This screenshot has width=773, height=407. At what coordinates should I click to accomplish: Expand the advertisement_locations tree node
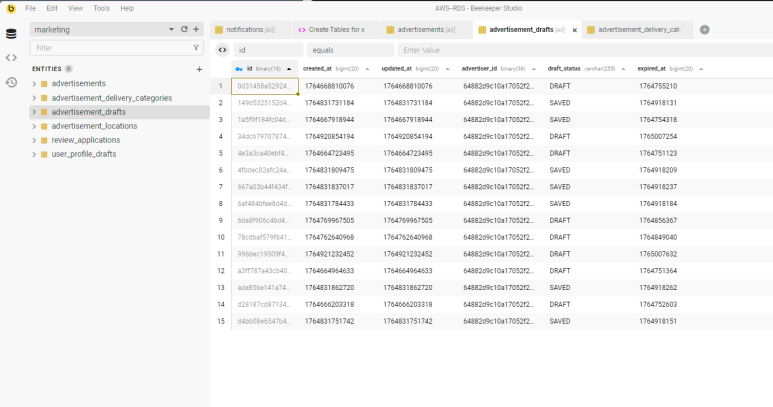pos(34,126)
